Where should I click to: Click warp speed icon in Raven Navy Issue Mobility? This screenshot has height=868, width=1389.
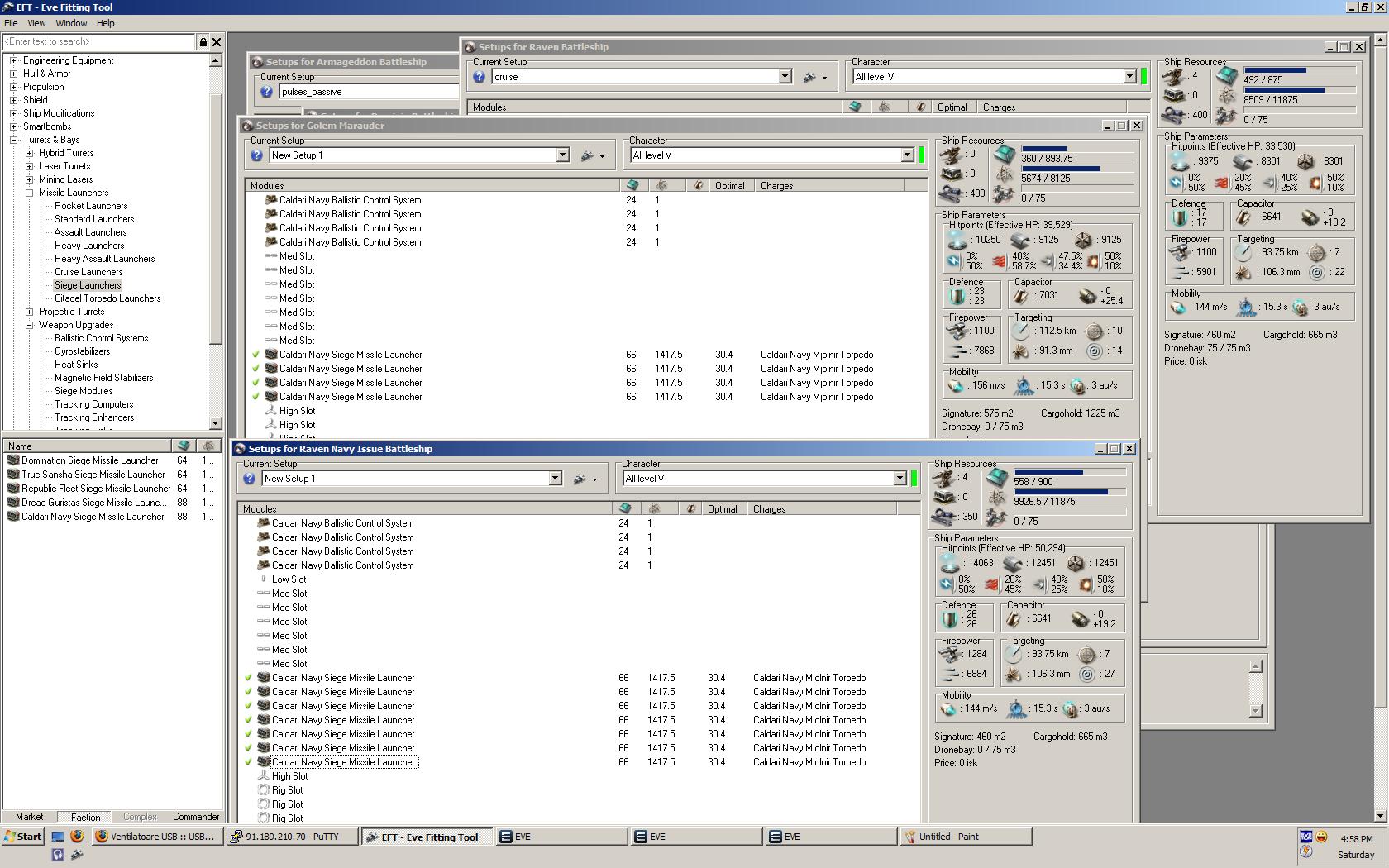coord(1071,708)
